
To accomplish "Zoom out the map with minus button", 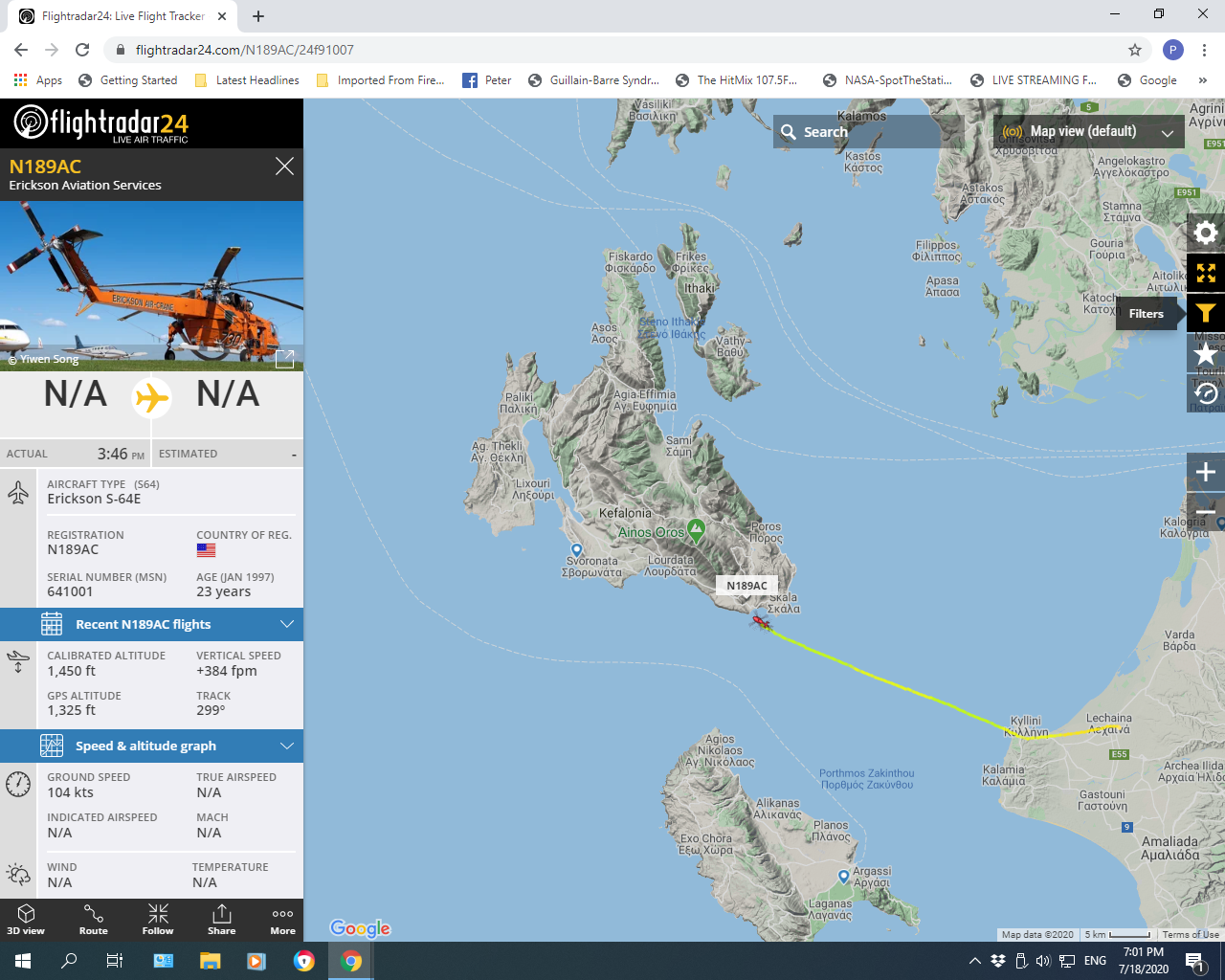I will 1206,512.
